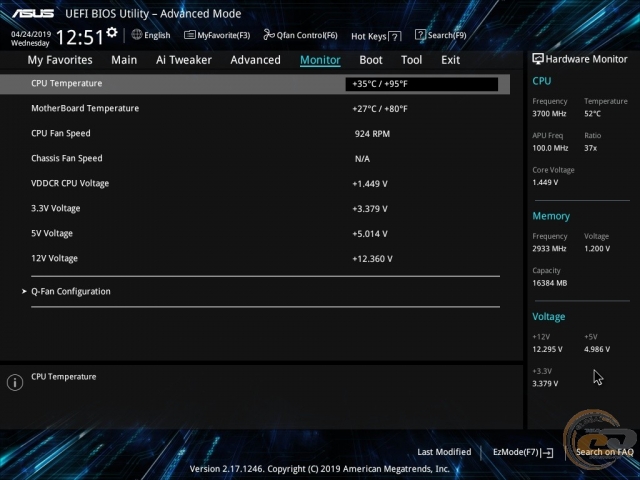This screenshot has height=480, width=640.
Task: Click the Version 2.17.1246 copyright text
Action: [x=320, y=469]
